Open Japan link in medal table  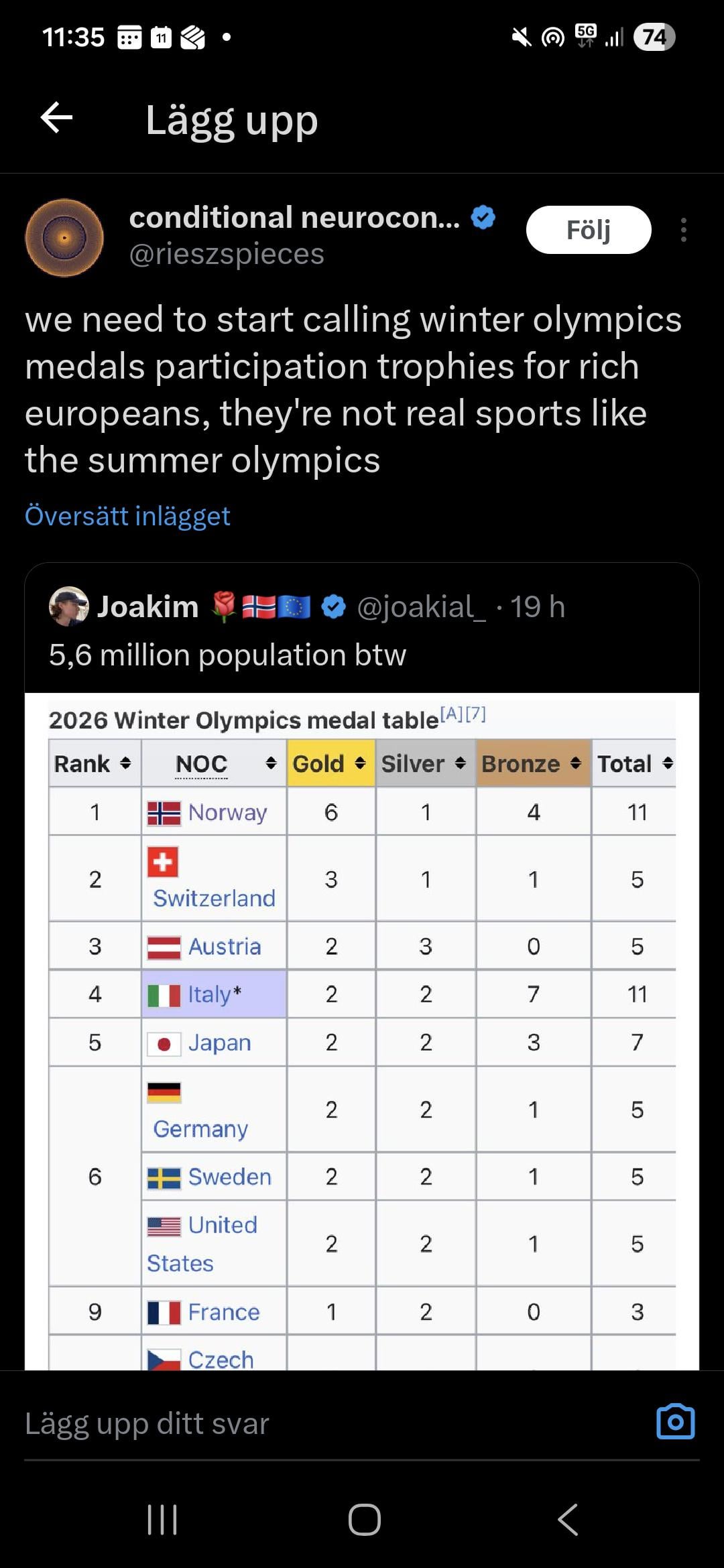pos(219,1043)
